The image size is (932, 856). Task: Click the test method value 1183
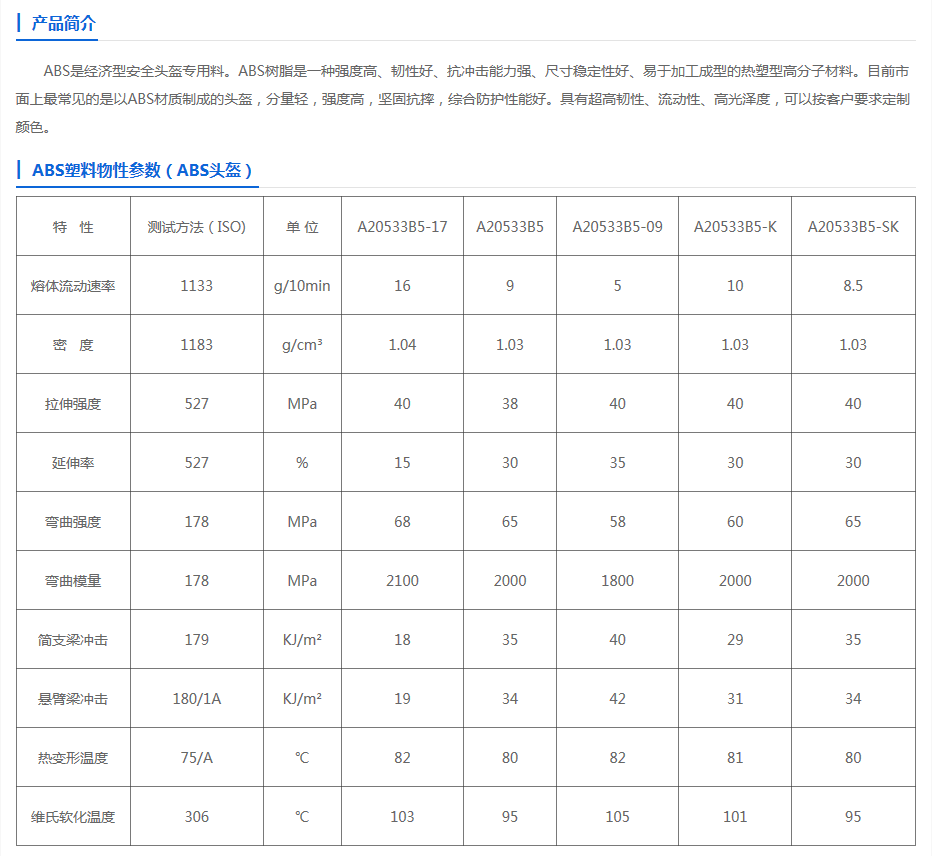click(197, 345)
